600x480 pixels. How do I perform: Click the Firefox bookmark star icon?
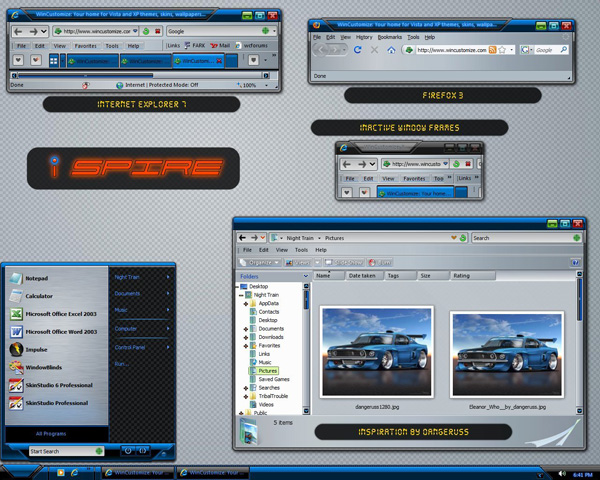click(502, 50)
